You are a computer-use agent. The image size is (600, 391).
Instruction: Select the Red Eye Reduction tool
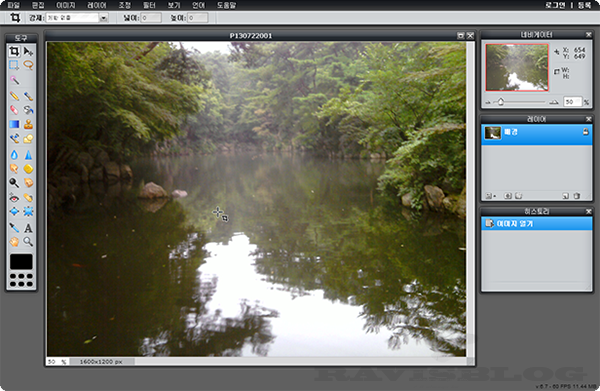(x=14, y=198)
